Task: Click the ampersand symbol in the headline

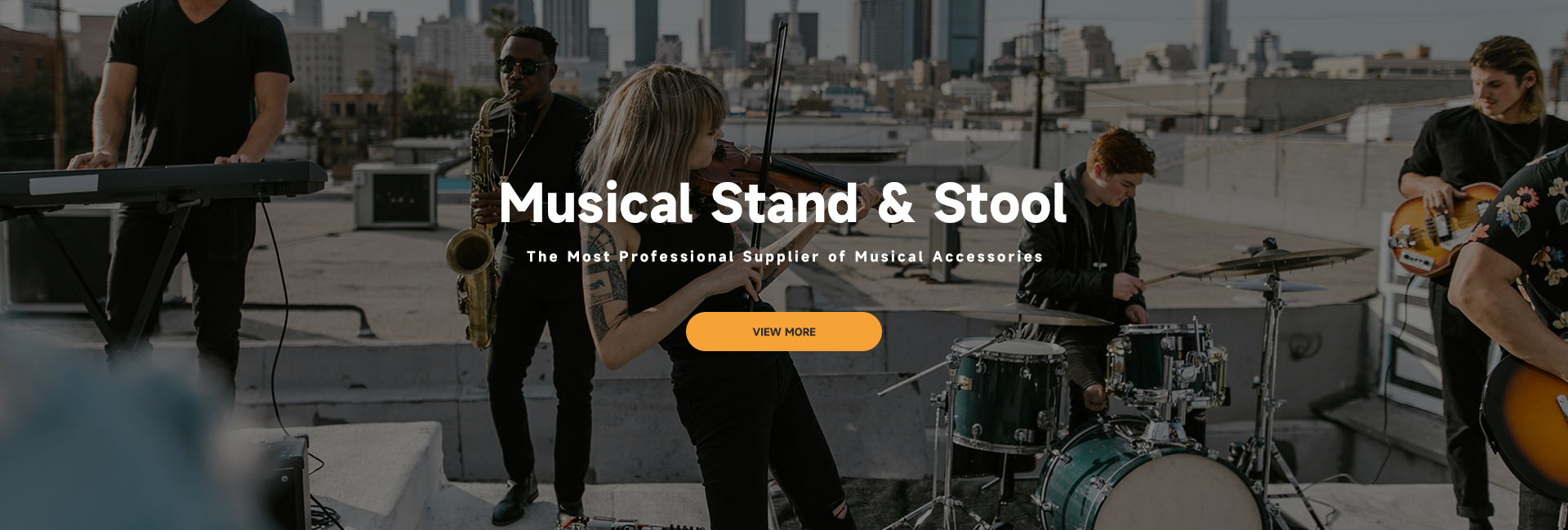Action: [x=896, y=203]
